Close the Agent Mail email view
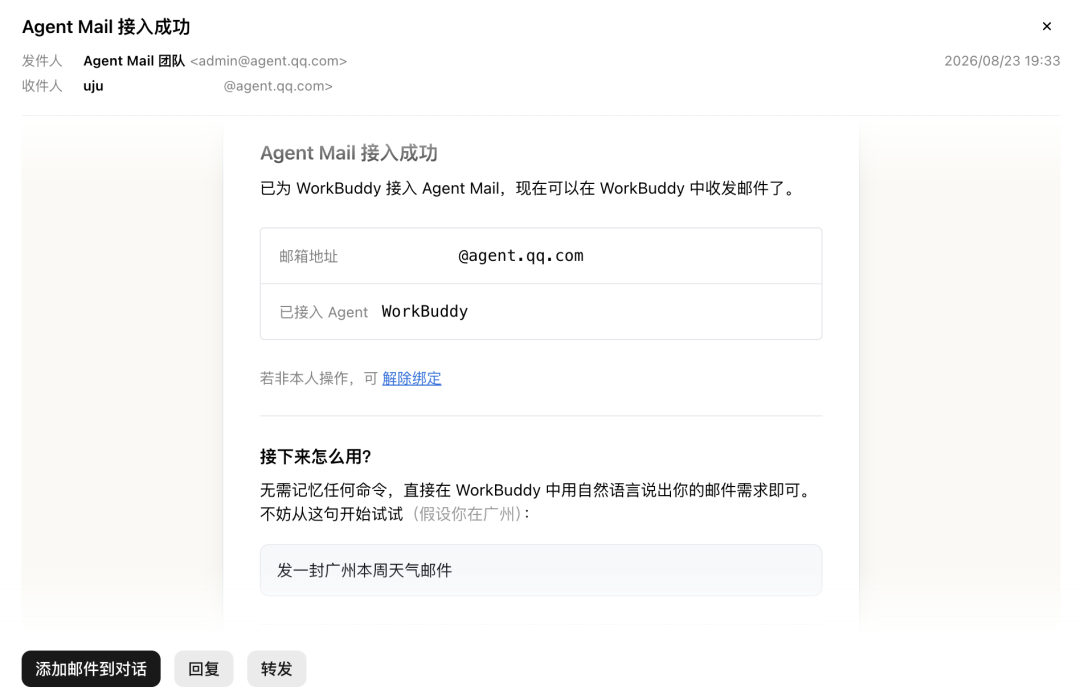This screenshot has height=695, width=1080. [1046, 26]
